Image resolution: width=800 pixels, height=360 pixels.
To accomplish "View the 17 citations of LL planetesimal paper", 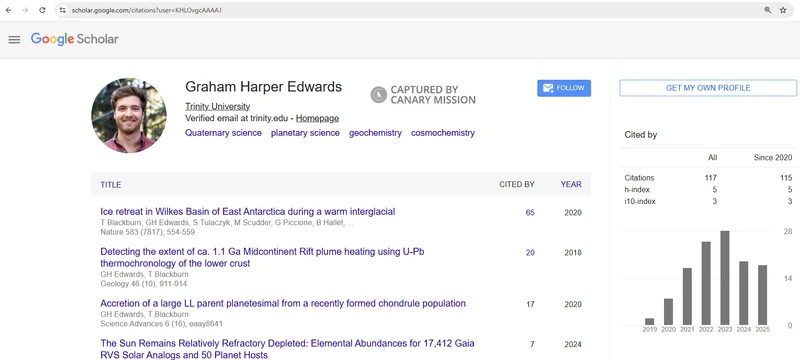I will point(530,304).
